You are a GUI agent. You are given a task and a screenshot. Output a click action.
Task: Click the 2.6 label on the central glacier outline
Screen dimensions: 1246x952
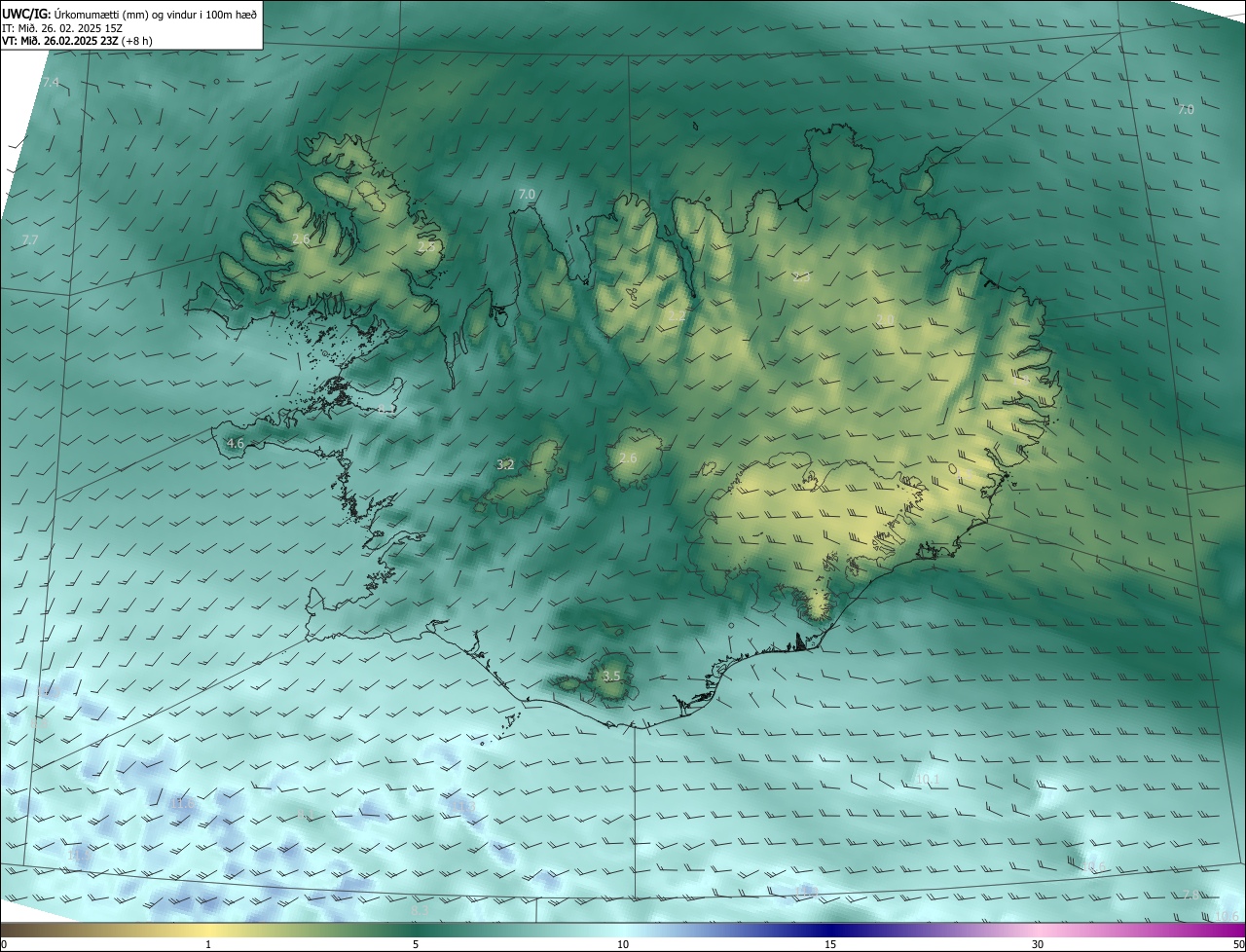pyautogui.click(x=628, y=458)
